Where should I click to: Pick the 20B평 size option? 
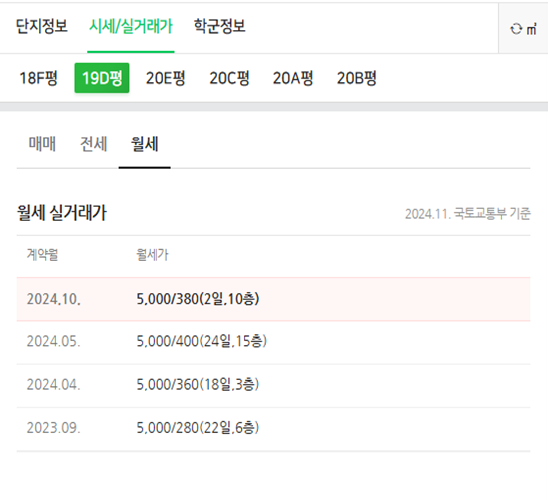point(356,78)
